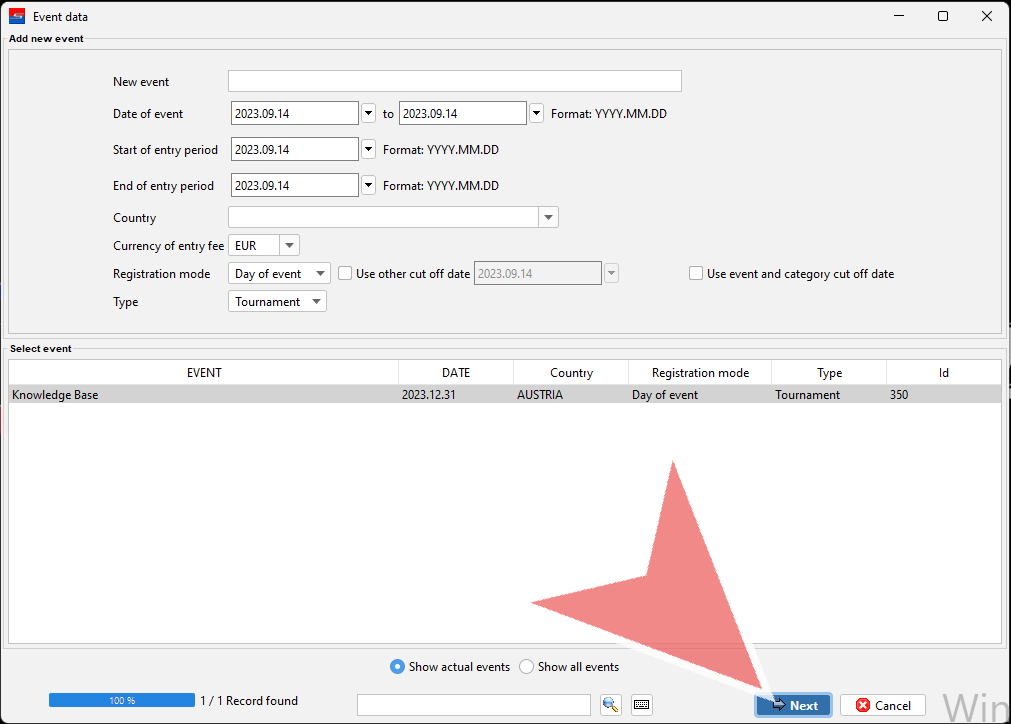
Task: Click the 100 % progress bar
Action: click(122, 701)
